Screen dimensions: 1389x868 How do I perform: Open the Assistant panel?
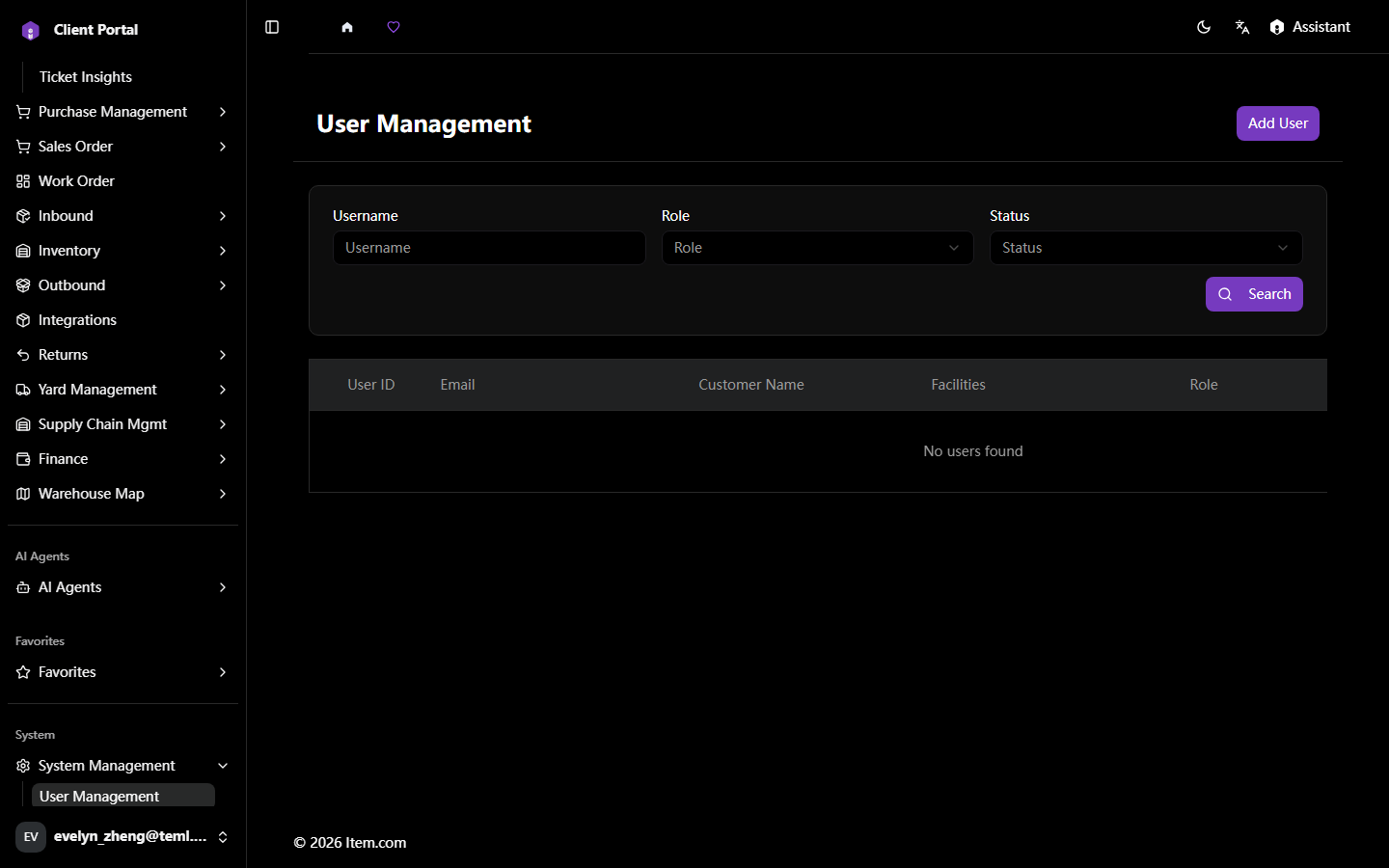[x=1310, y=27]
